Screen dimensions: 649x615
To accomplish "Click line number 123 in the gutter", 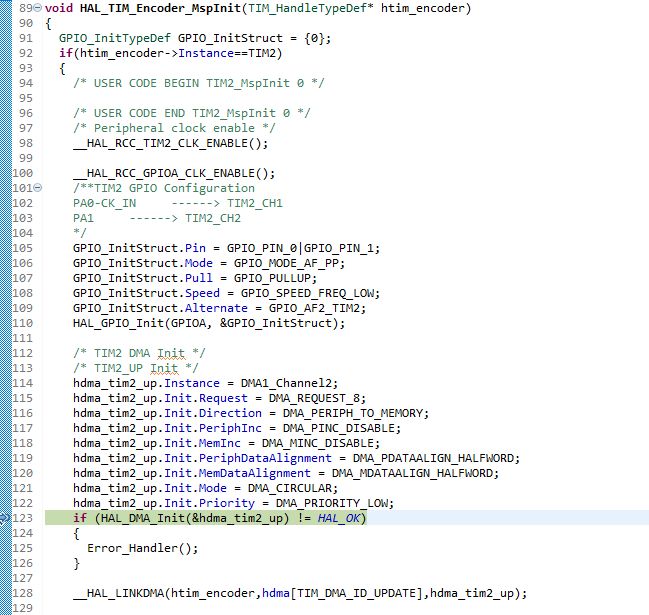I will point(22,518).
